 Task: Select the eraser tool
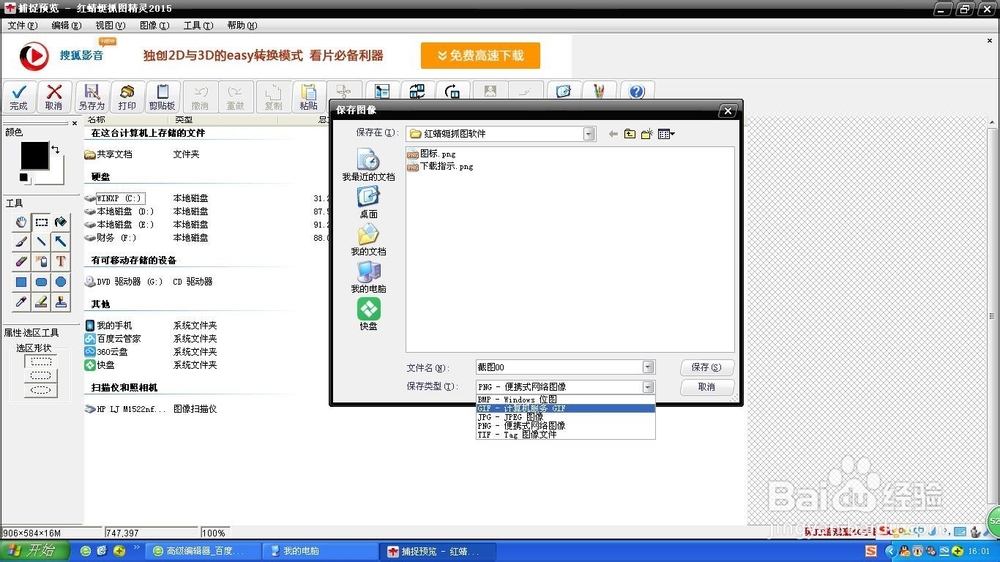click(x=21, y=262)
